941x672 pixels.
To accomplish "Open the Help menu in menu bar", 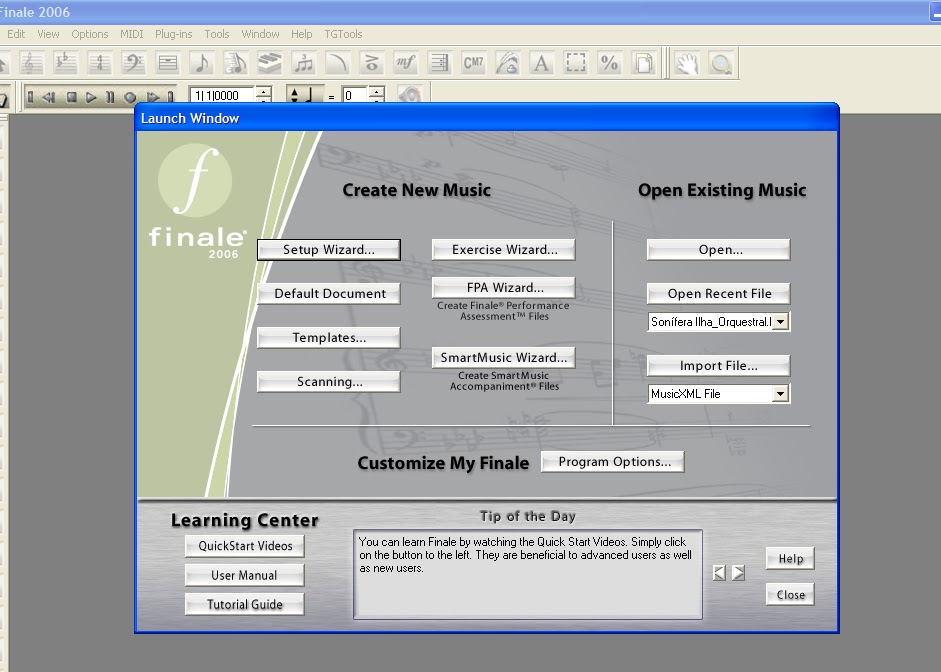I will click(x=301, y=34).
